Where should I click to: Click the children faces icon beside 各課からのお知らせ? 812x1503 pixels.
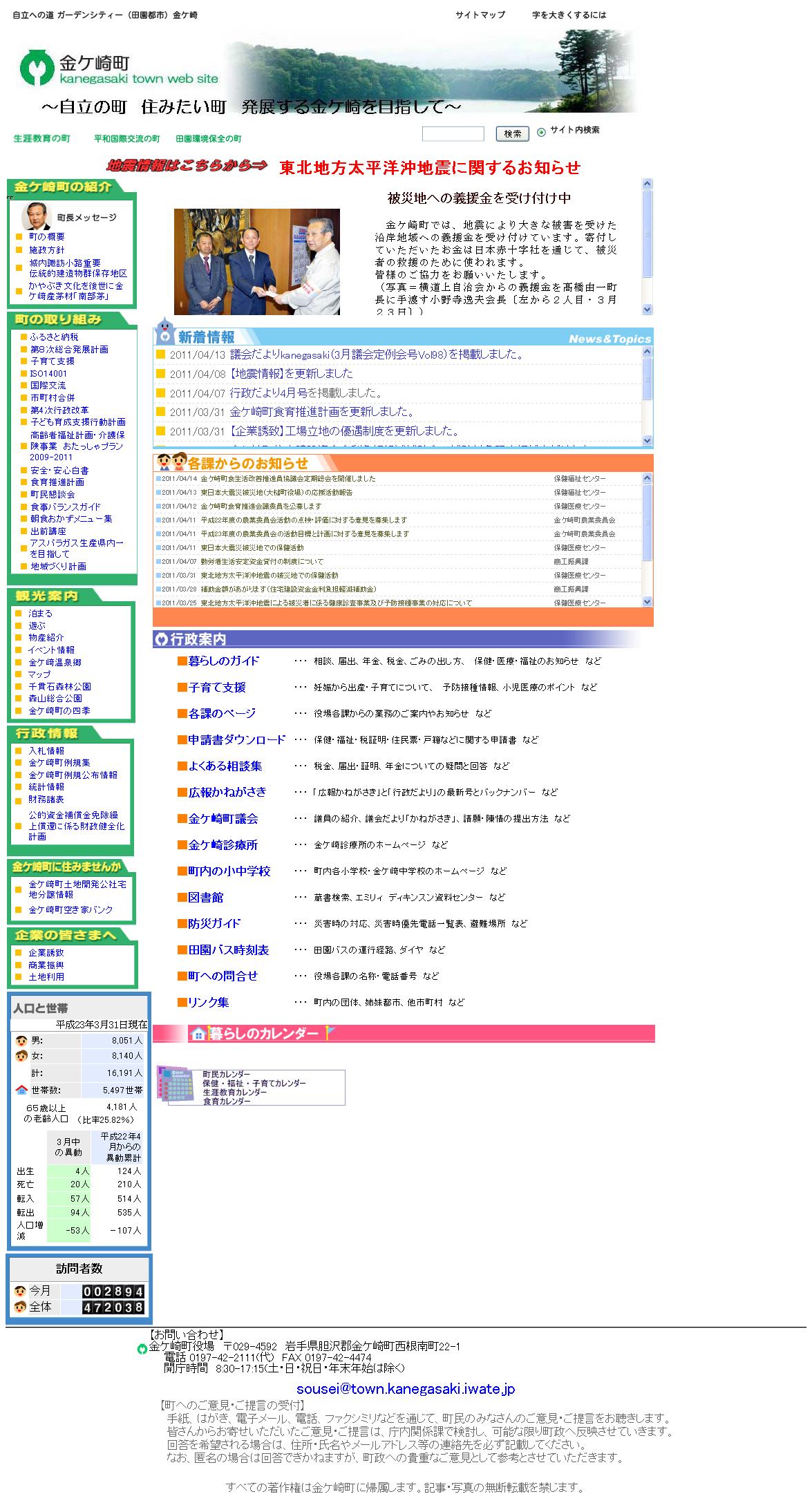[171, 462]
